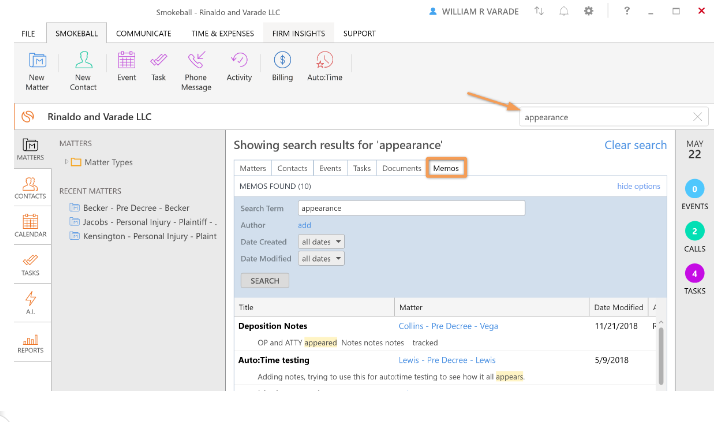Open the Date Modified dropdown

click(321, 258)
